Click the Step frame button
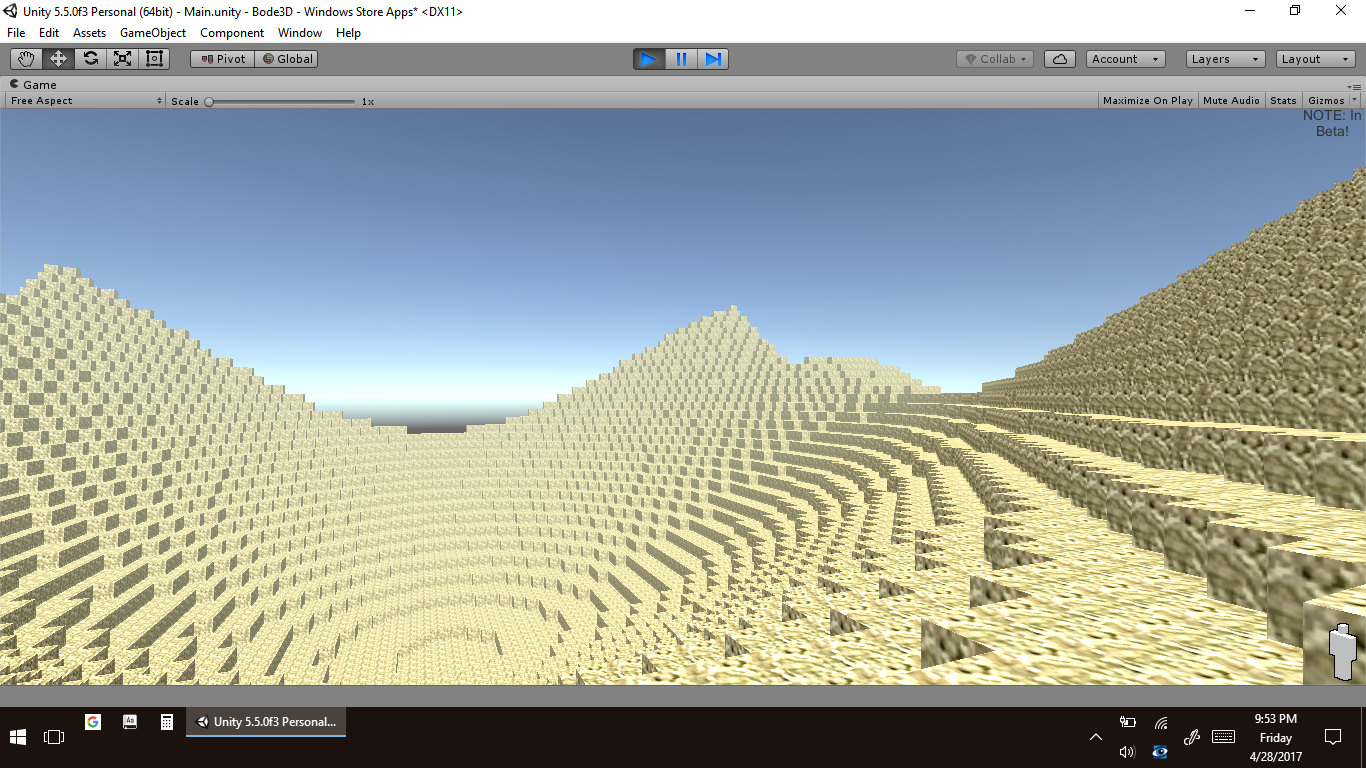Viewport: 1366px width, 768px height. tap(713, 59)
